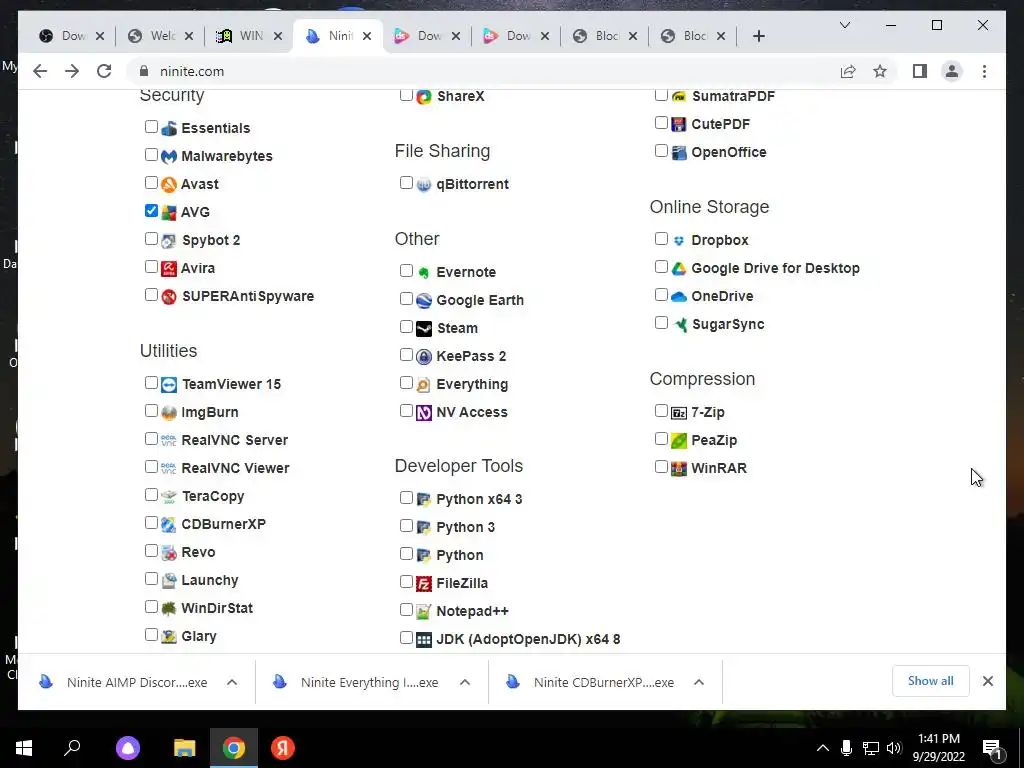
Task: Uncheck the AVG checkbox
Action: click(x=152, y=210)
